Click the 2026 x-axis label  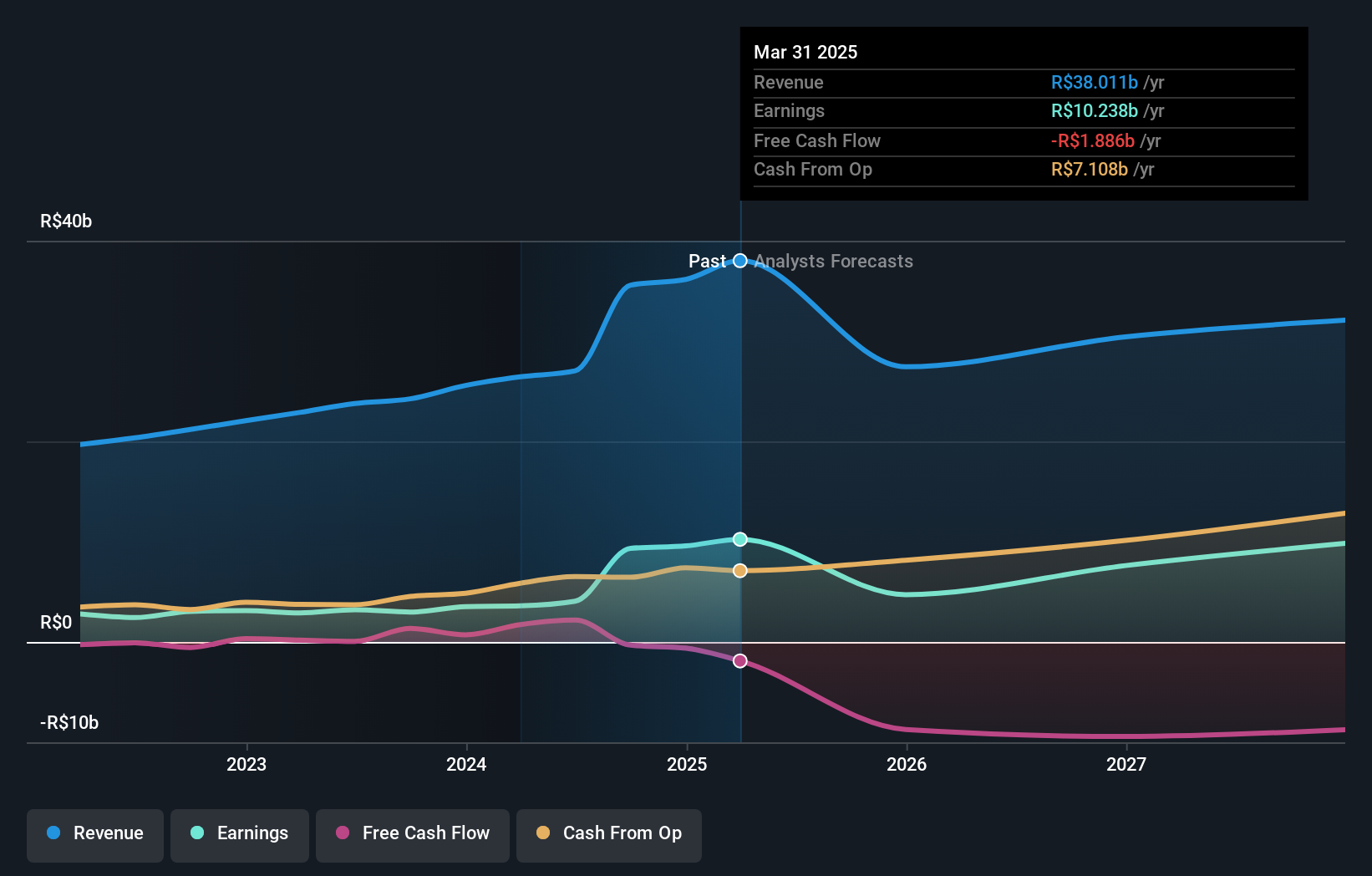[907, 764]
